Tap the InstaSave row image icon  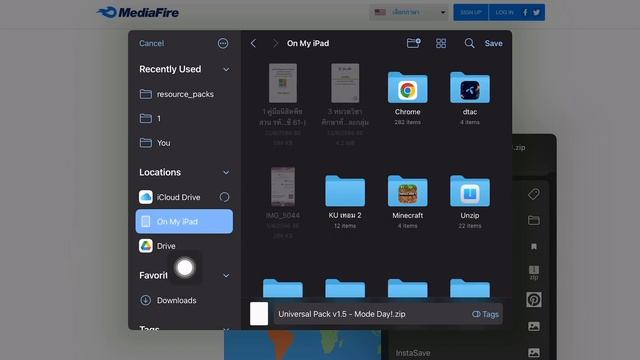(x=533, y=353)
